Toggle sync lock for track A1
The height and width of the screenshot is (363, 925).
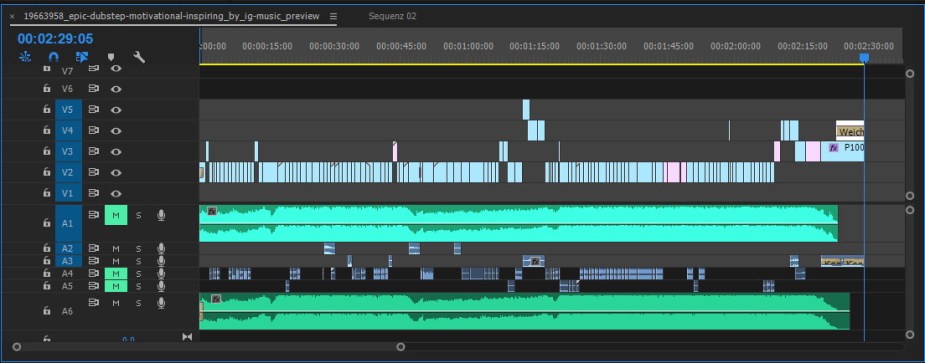coord(93,215)
